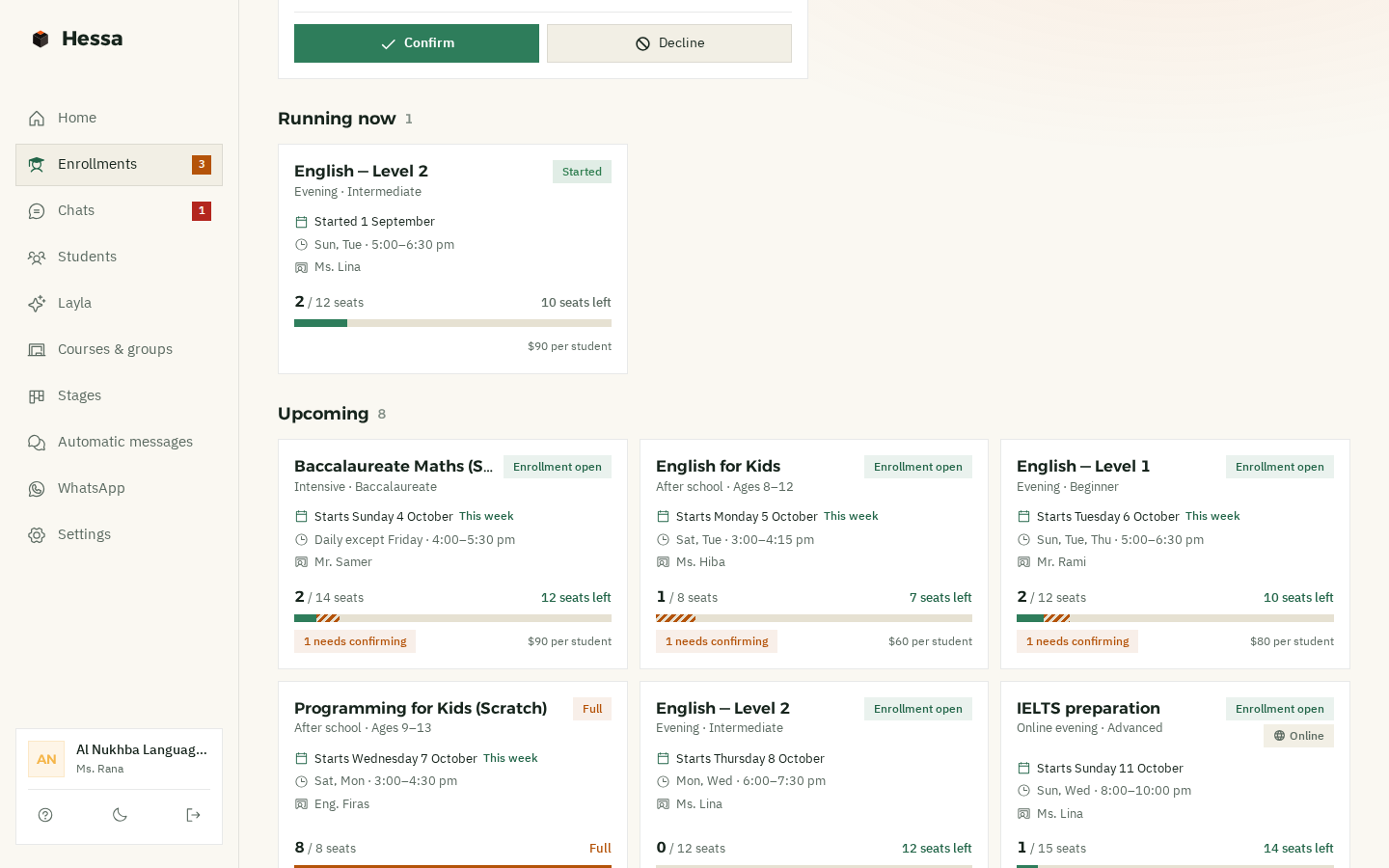Select the Enrollments graduate icon
This screenshot has width=1389, height=868.
(x=37, y=165)
